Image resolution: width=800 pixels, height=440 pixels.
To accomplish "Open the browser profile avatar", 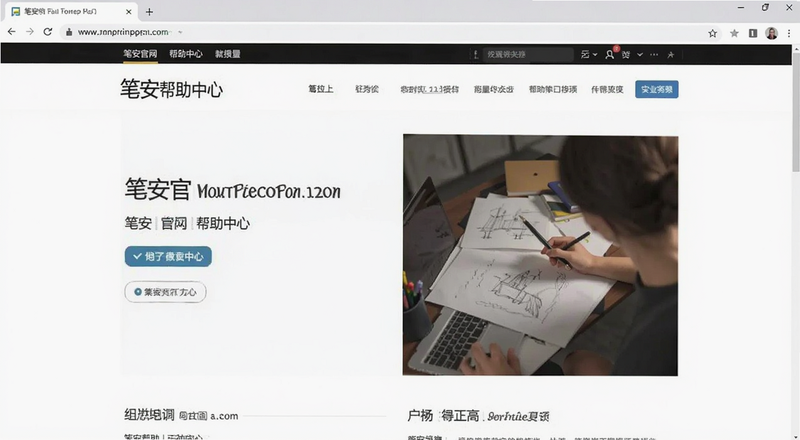I will (x=771, y=33).
